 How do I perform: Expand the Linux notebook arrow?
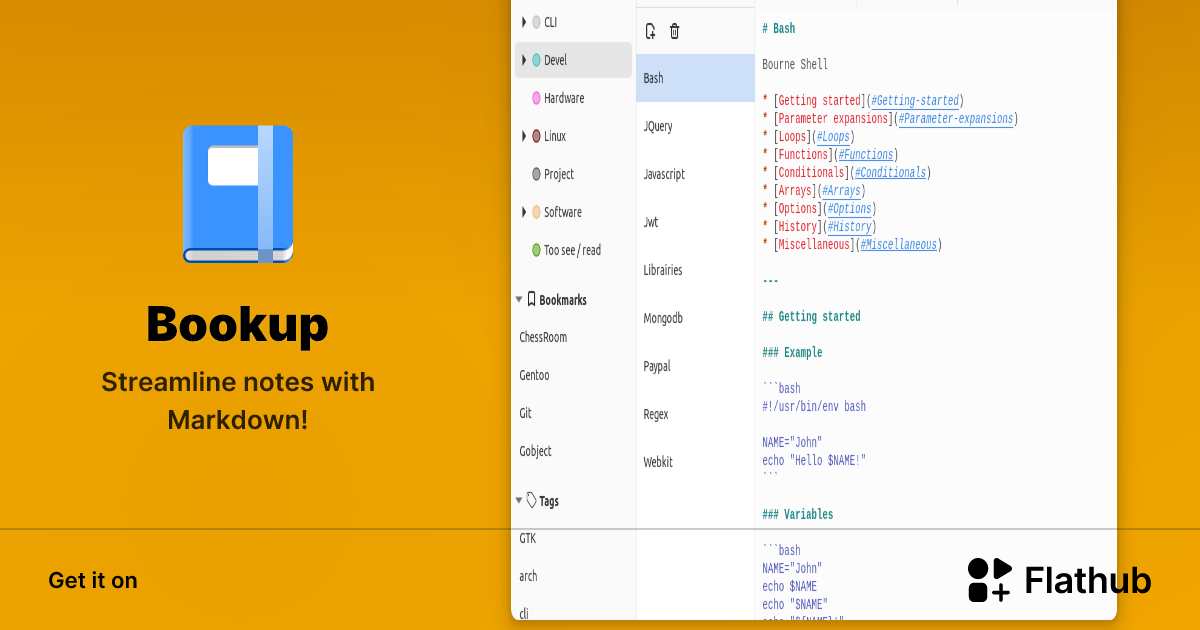523,136
